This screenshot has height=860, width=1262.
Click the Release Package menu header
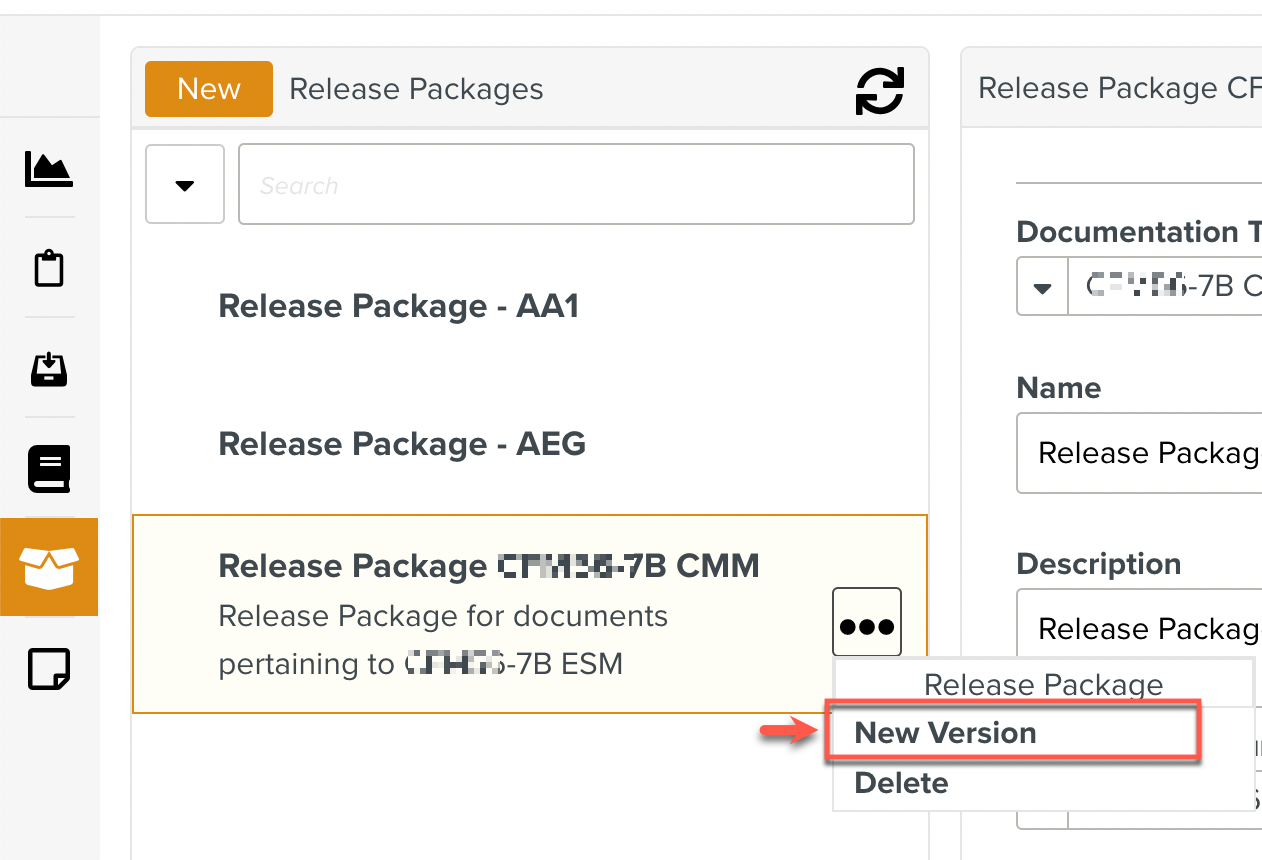(1043, 685)
